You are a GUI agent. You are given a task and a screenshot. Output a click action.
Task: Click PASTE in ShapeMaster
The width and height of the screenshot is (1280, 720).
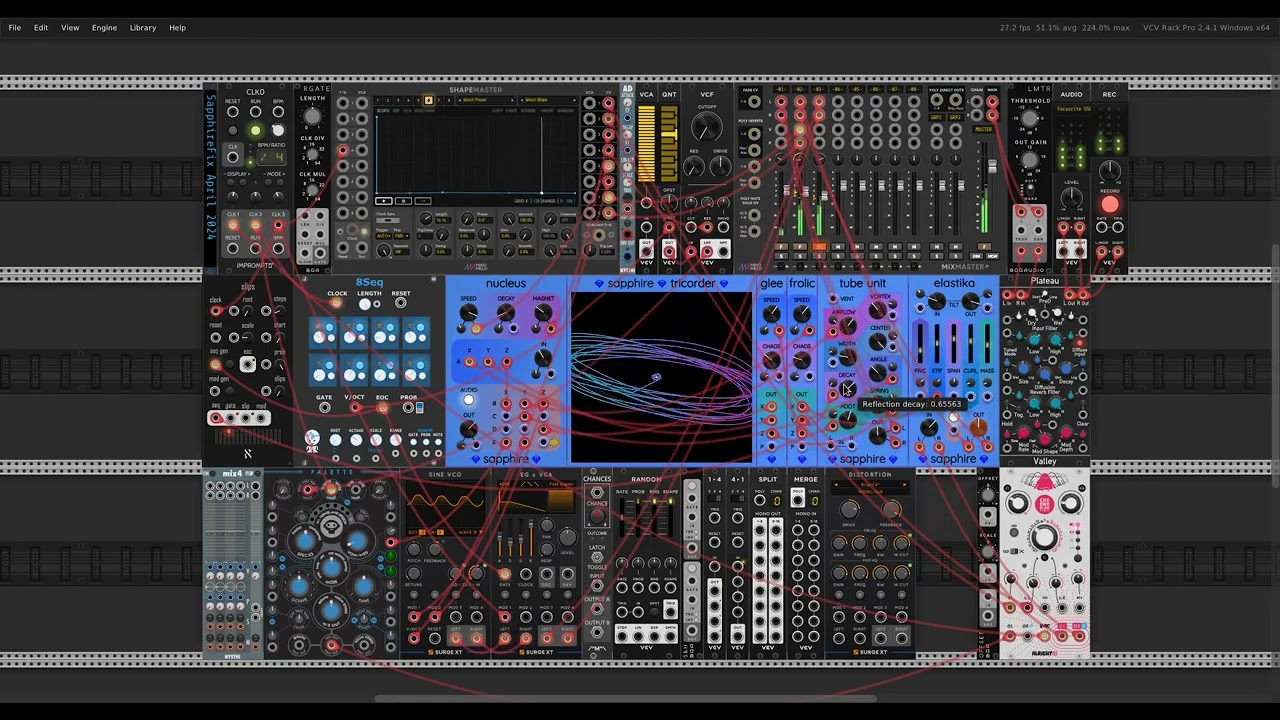[x=511, y=110]
